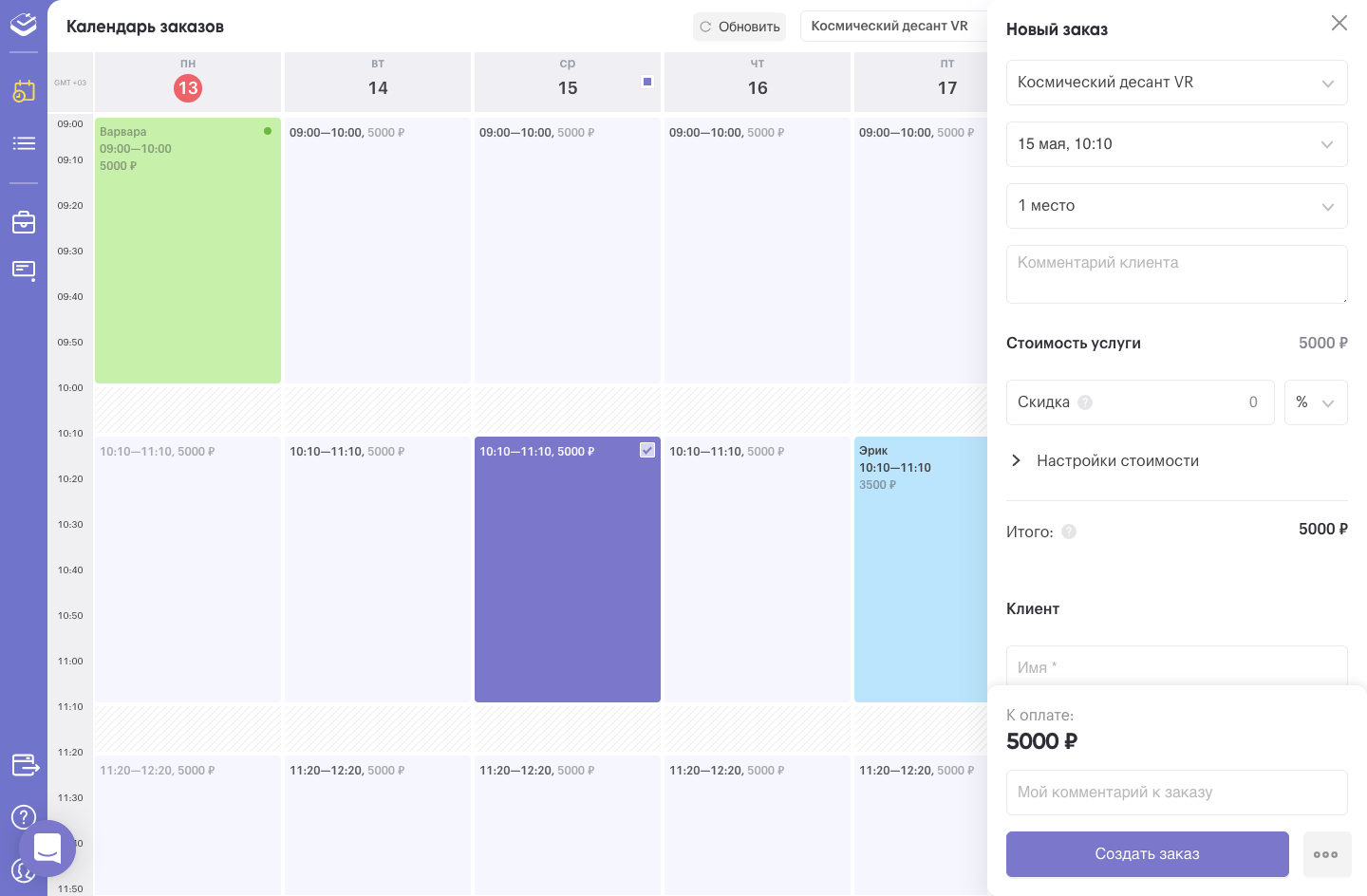
Task: Open the 15 мая, 10:10 date dropdown
Action: pyautogui.click(x=1177, y=144)
